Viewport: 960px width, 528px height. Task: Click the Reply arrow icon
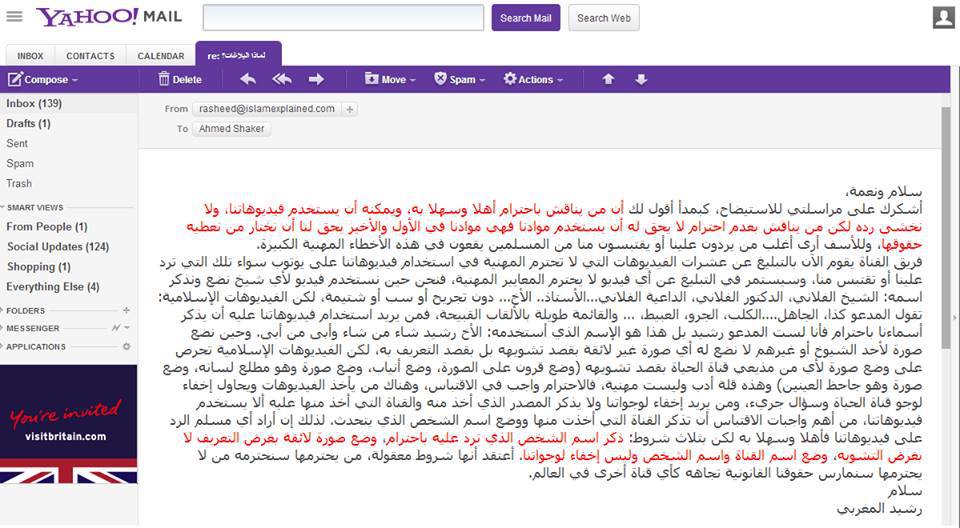pyautogui.click(x=248, y=80)
